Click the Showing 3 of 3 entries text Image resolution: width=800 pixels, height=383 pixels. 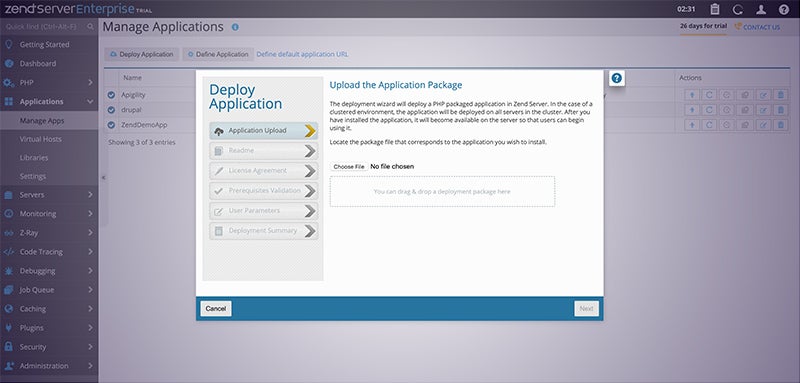click(142, 142)
